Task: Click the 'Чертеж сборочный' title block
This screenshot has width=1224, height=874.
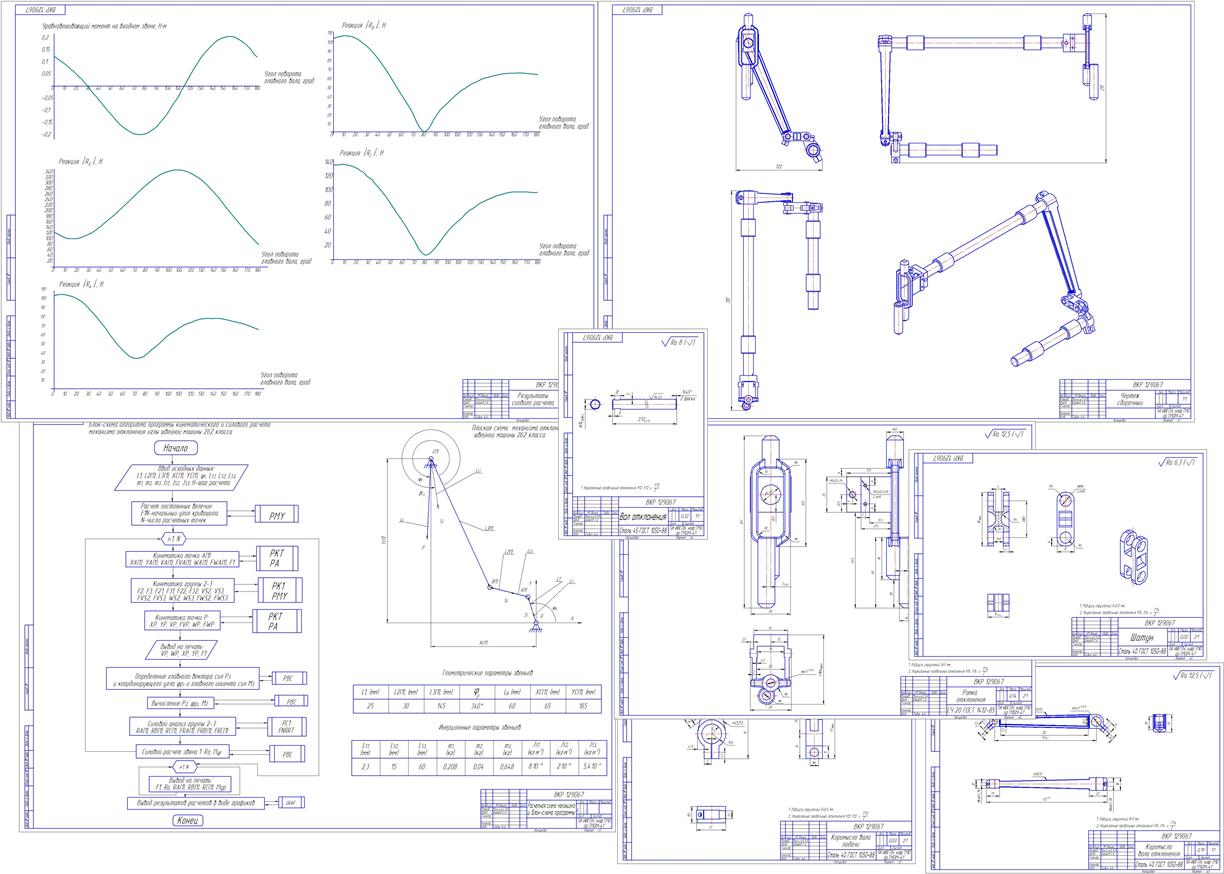Action: [x=1130, y=397]
